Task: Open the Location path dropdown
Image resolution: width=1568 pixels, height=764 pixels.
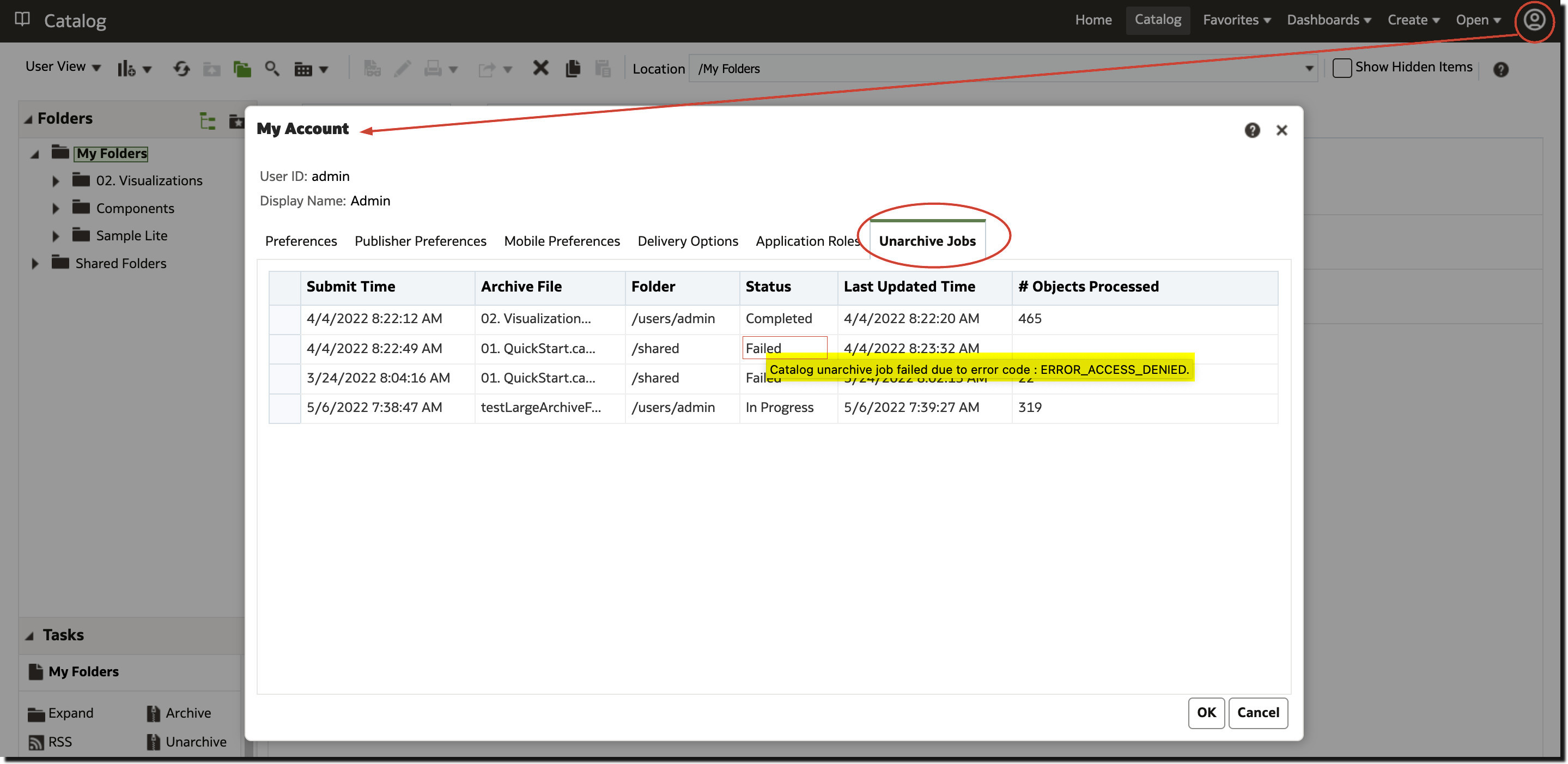Action: [1309, 69]
